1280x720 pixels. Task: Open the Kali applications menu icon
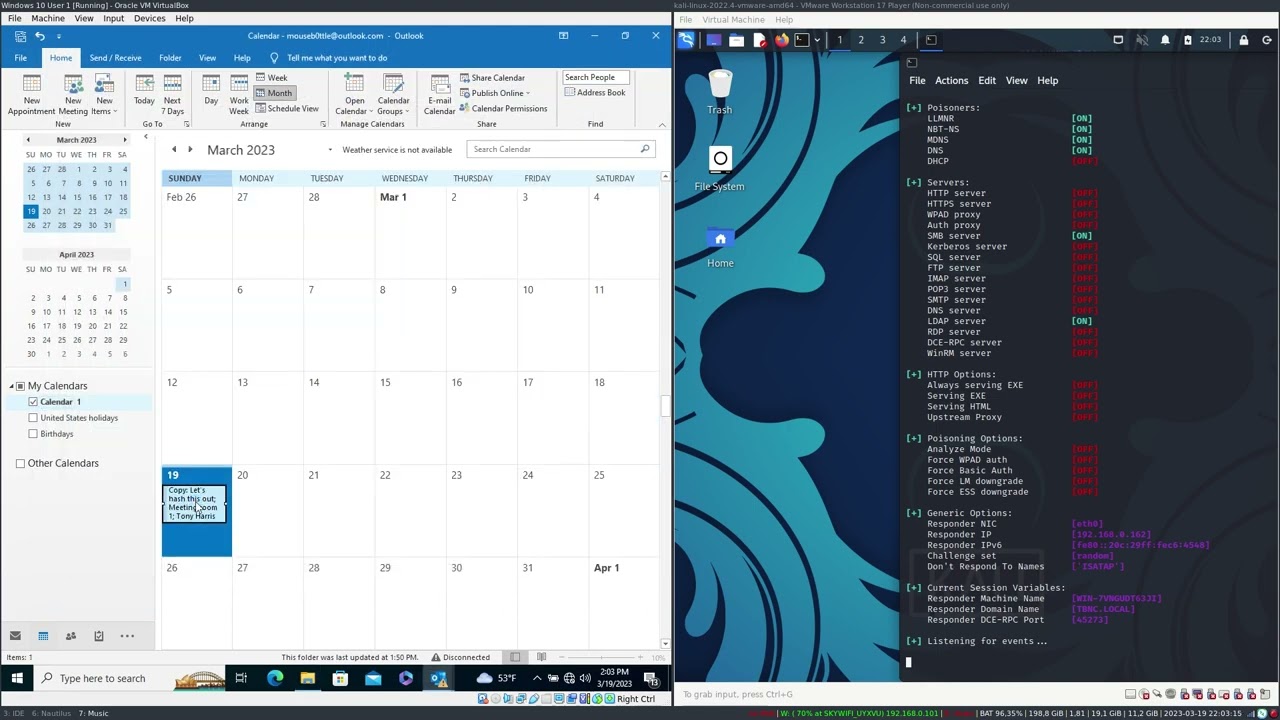click(x=686, y=40)
